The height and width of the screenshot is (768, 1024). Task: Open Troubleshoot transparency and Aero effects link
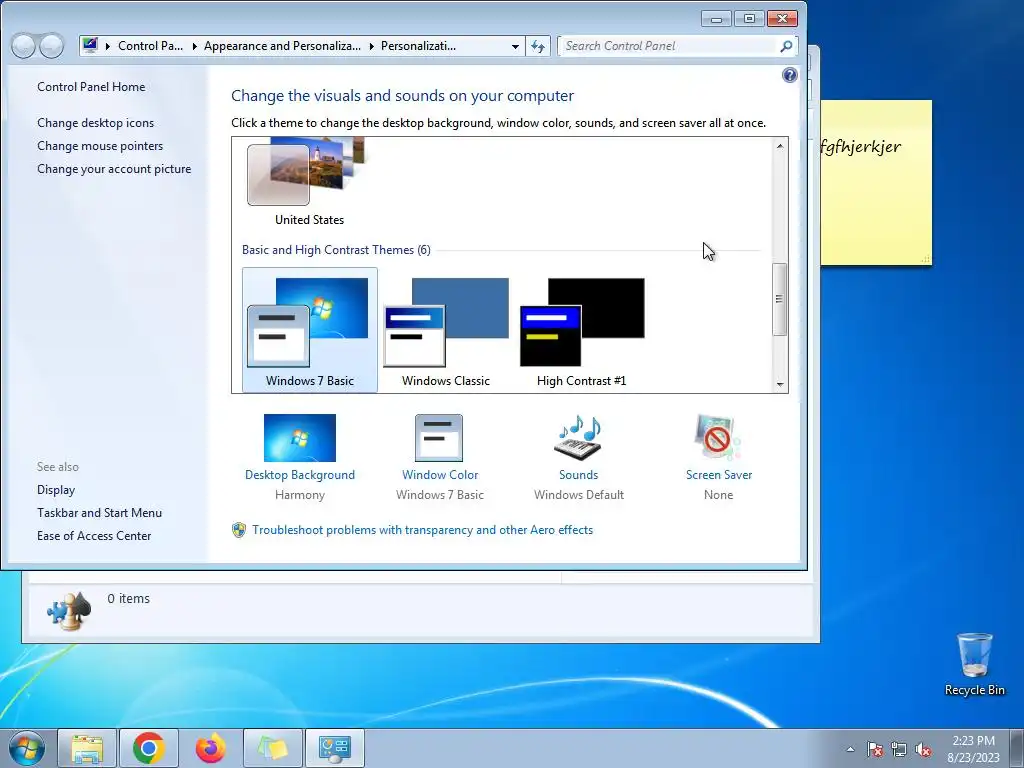pos(423,530)
